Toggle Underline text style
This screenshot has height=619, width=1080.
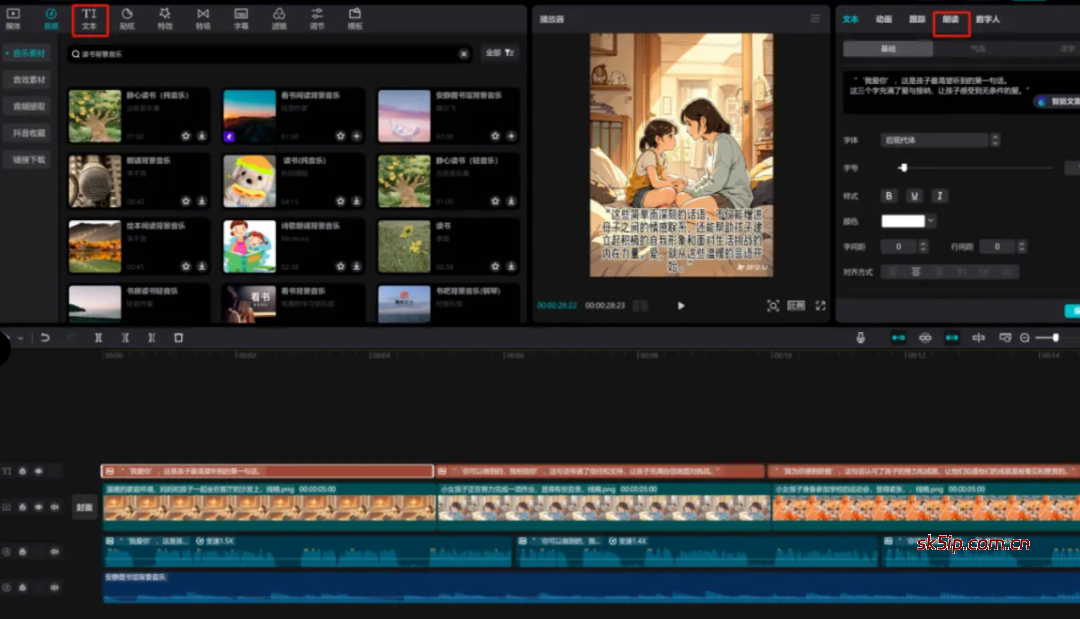(915, 196)
